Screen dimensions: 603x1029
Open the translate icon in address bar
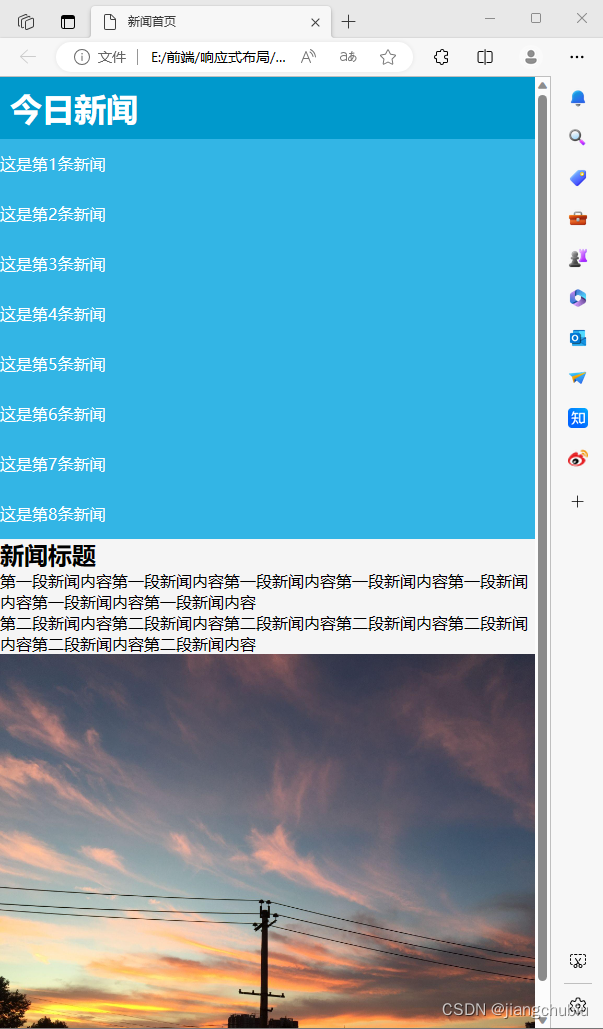(x=348, y=57)
